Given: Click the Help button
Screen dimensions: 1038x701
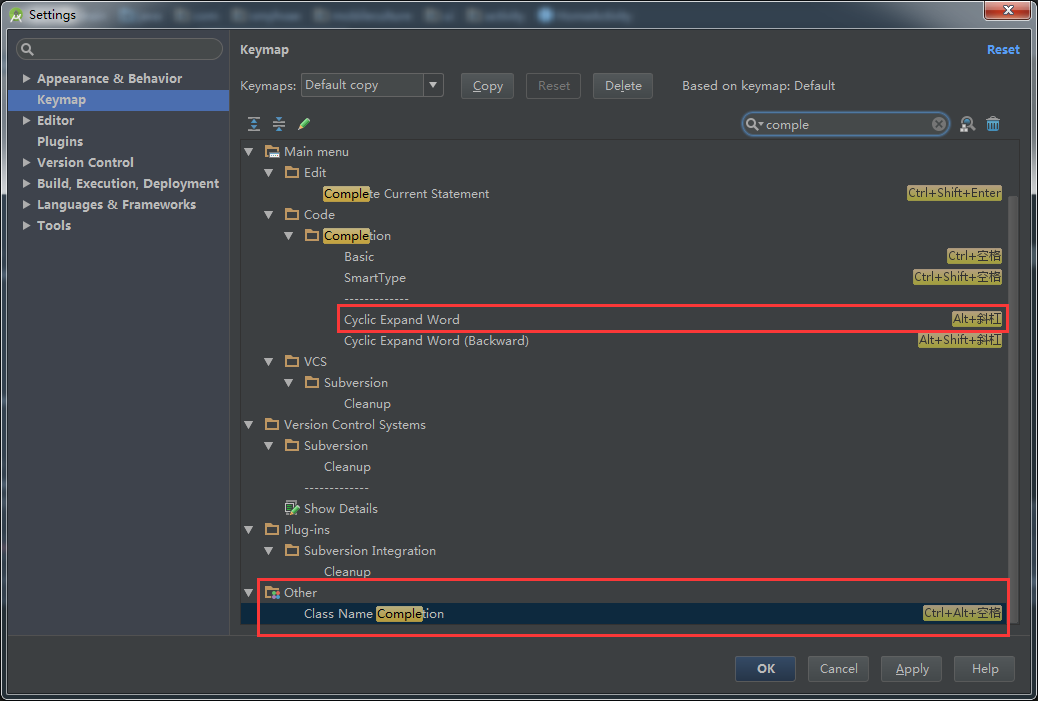Looking at the screenshot, I should 984,669.
